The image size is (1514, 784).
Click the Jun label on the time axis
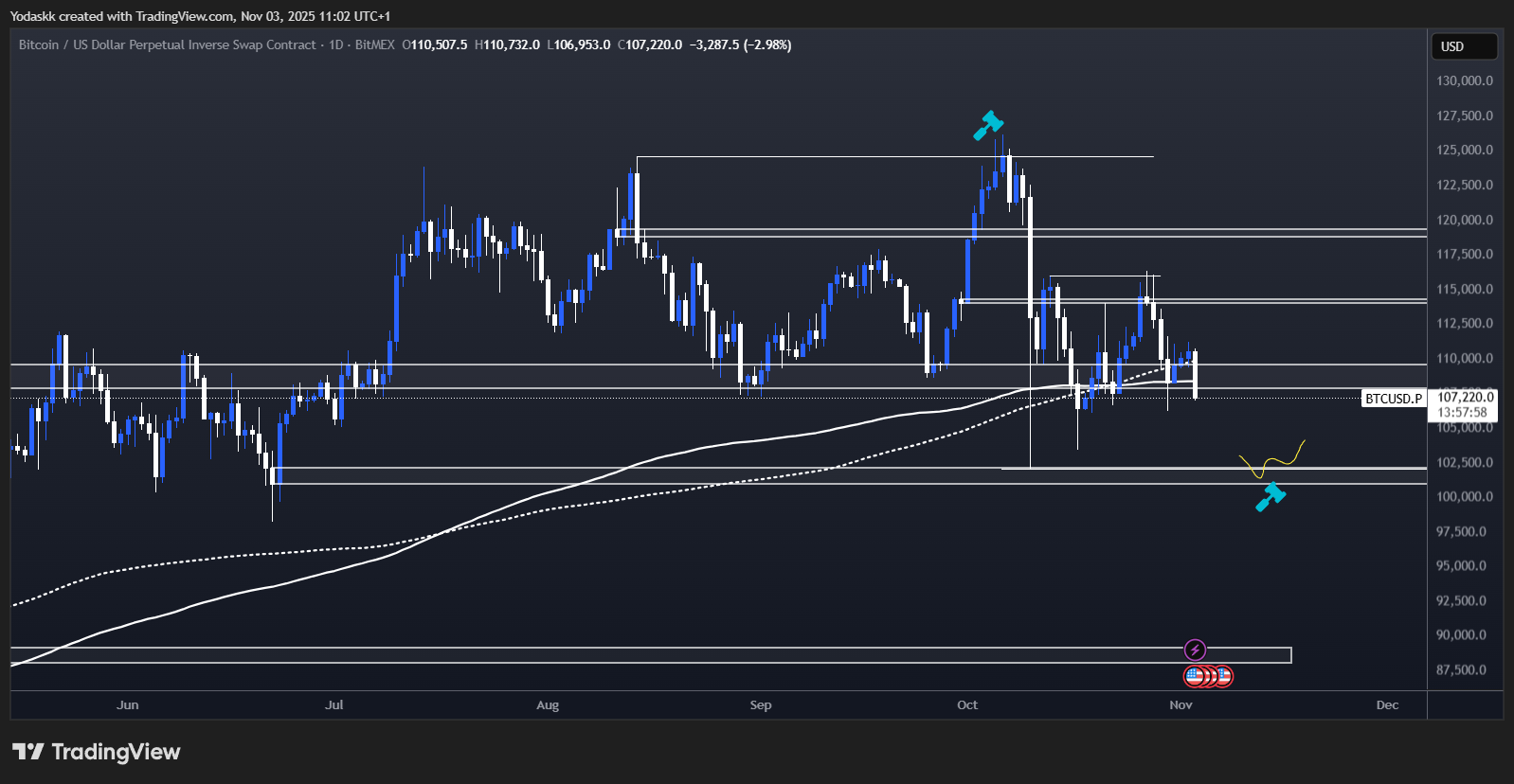pyautogui.click(x=128, y=704)
